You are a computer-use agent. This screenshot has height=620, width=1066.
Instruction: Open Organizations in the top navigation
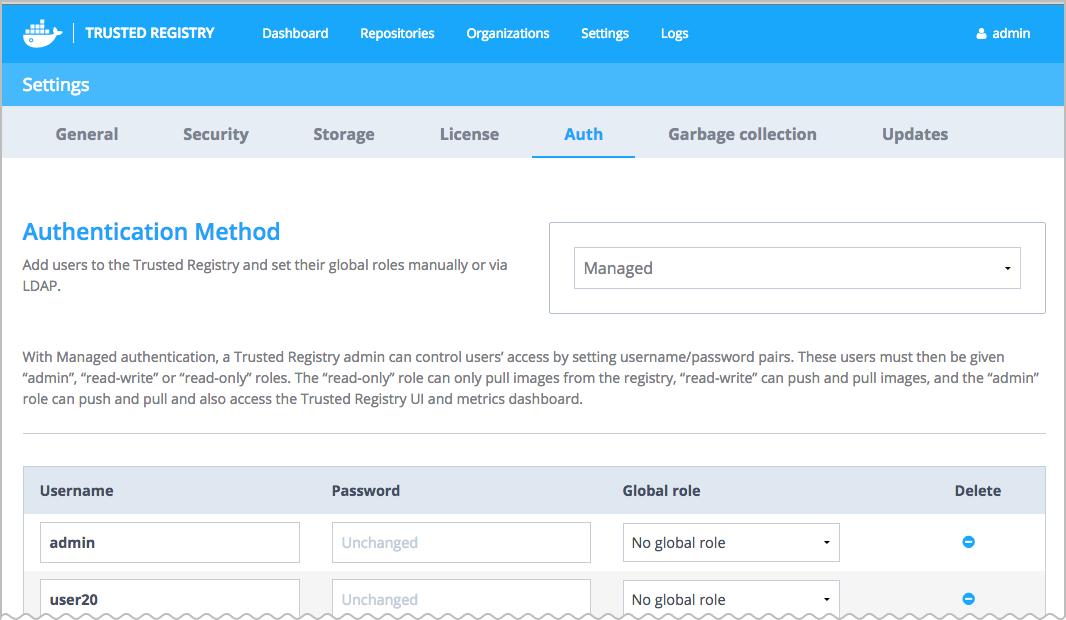(507, 33)
